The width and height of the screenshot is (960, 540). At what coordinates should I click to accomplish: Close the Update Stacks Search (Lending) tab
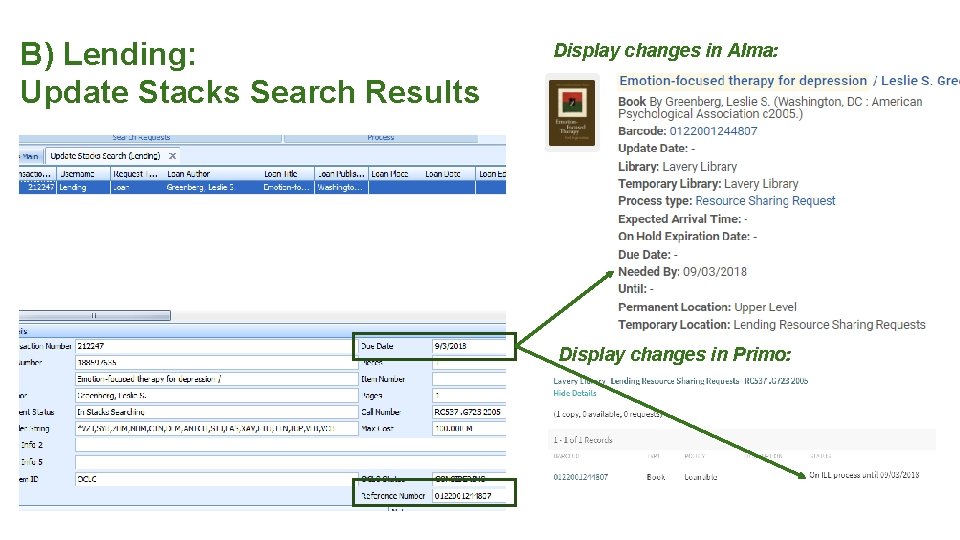(173, 156)
